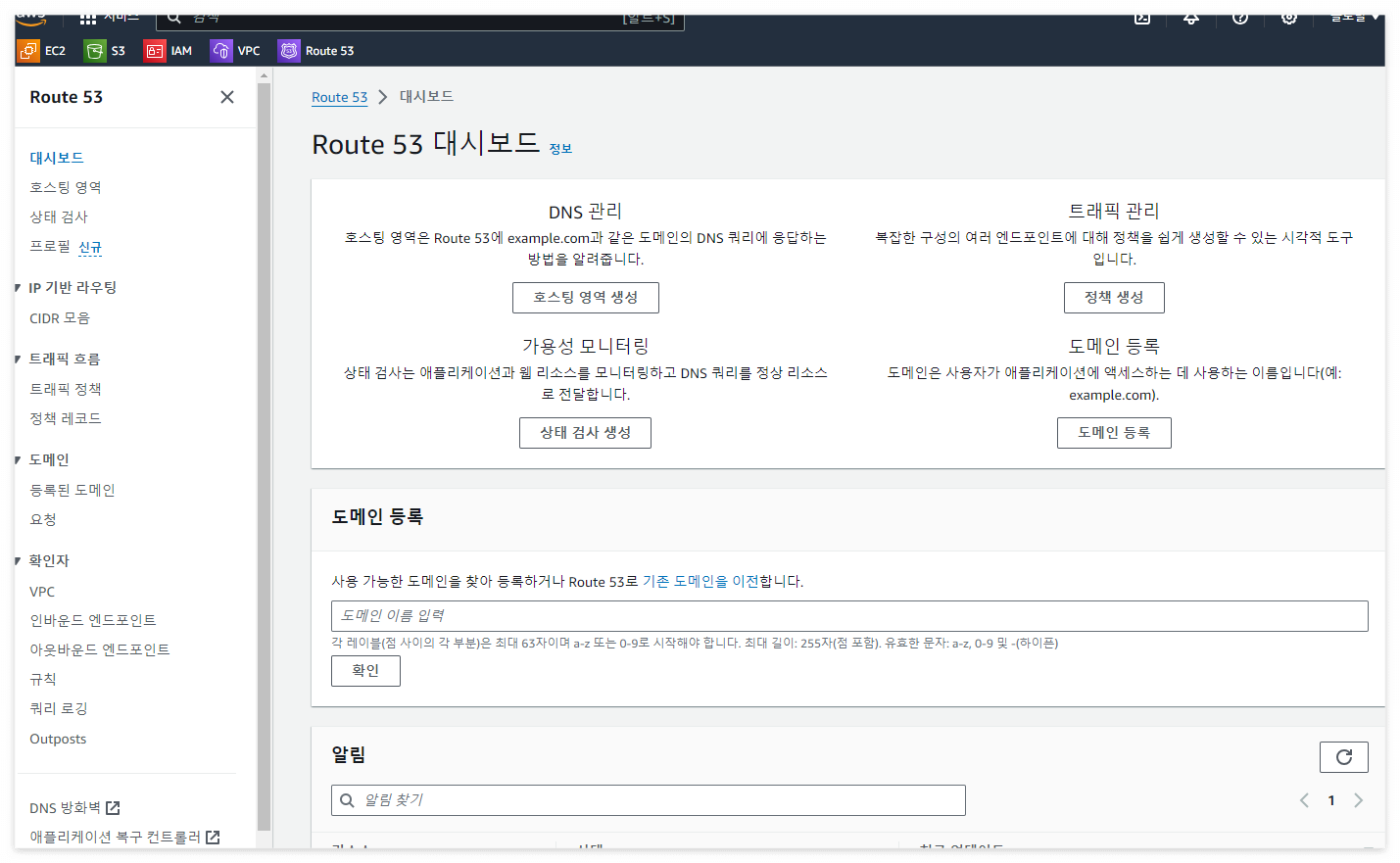Select page 1 in 알림 pagination

tap(1331, 800)
